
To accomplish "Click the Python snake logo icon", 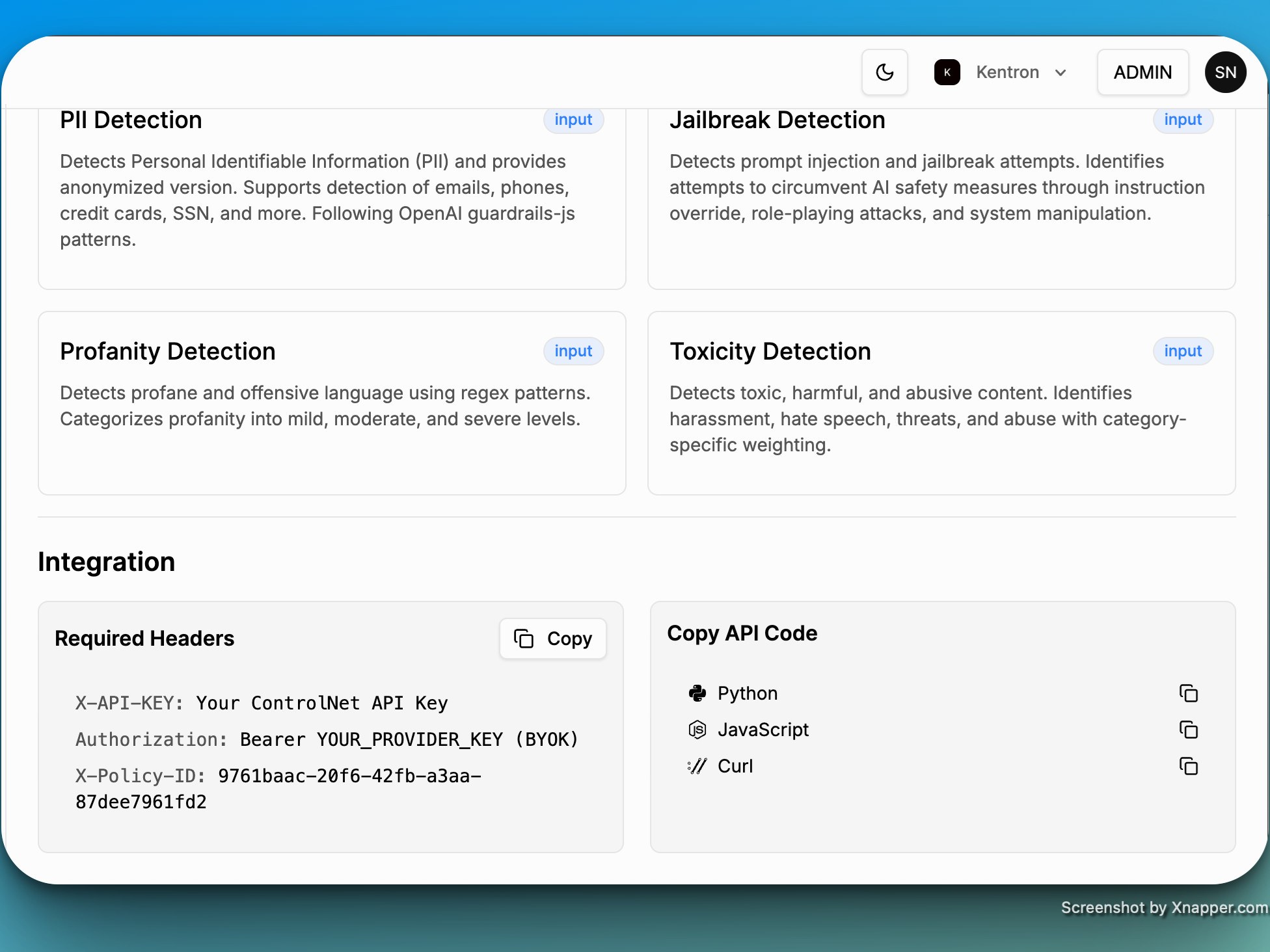I will pos(697,693).
